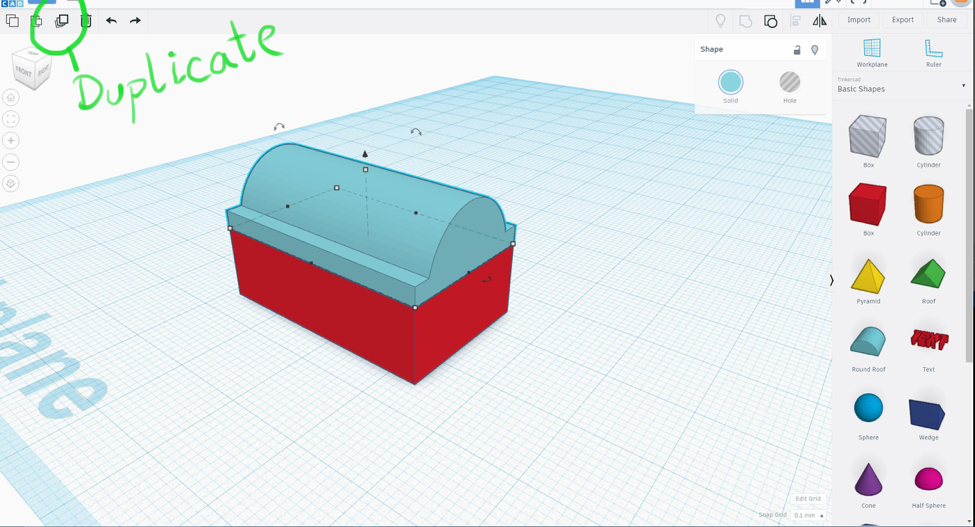Image resolution: width=975 pixels, height=527 pixels.
Task: Click the Copy icon in the toolbar
Action: (12, 21)
